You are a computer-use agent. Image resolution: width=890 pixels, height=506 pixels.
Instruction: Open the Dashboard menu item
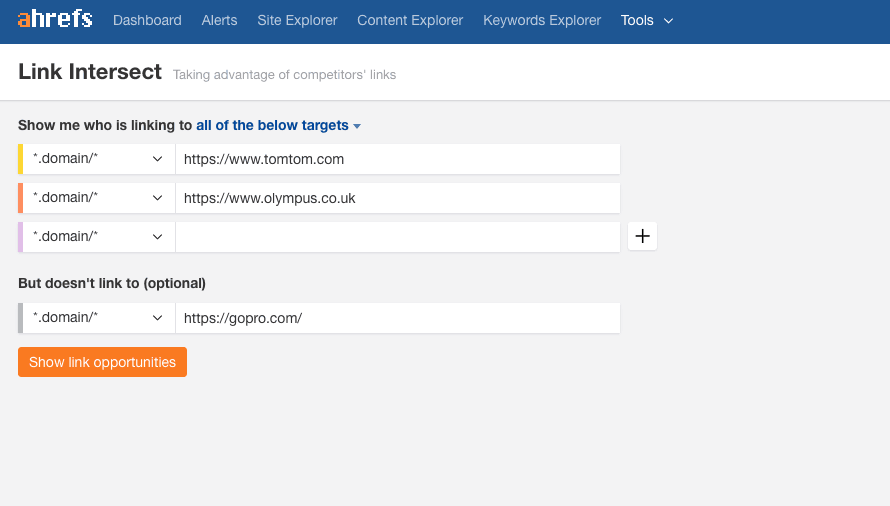tap(147, 20)
